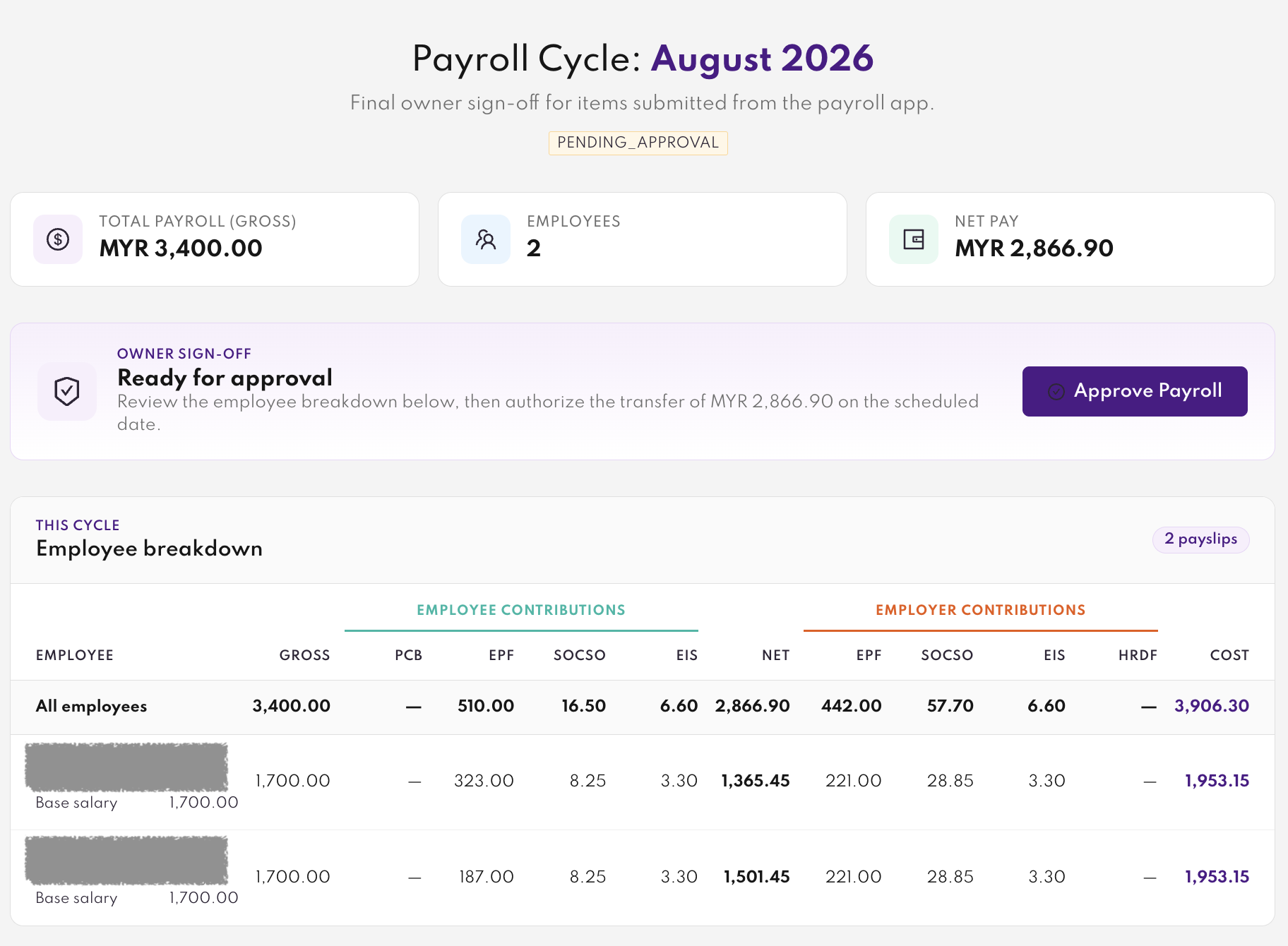The width and height of the screenshot is (1288, 946).
Task: Open the first employee's row with net 1,365.45
Action: 643,782
